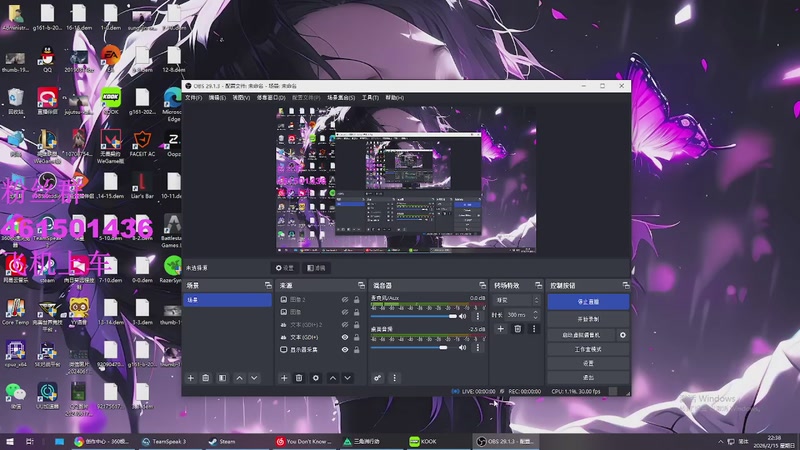The width and height of the screenshot is (800, 450).
Task: Show the hidden 图像 2 source via eye icon
Action: [x=345, y=299]
